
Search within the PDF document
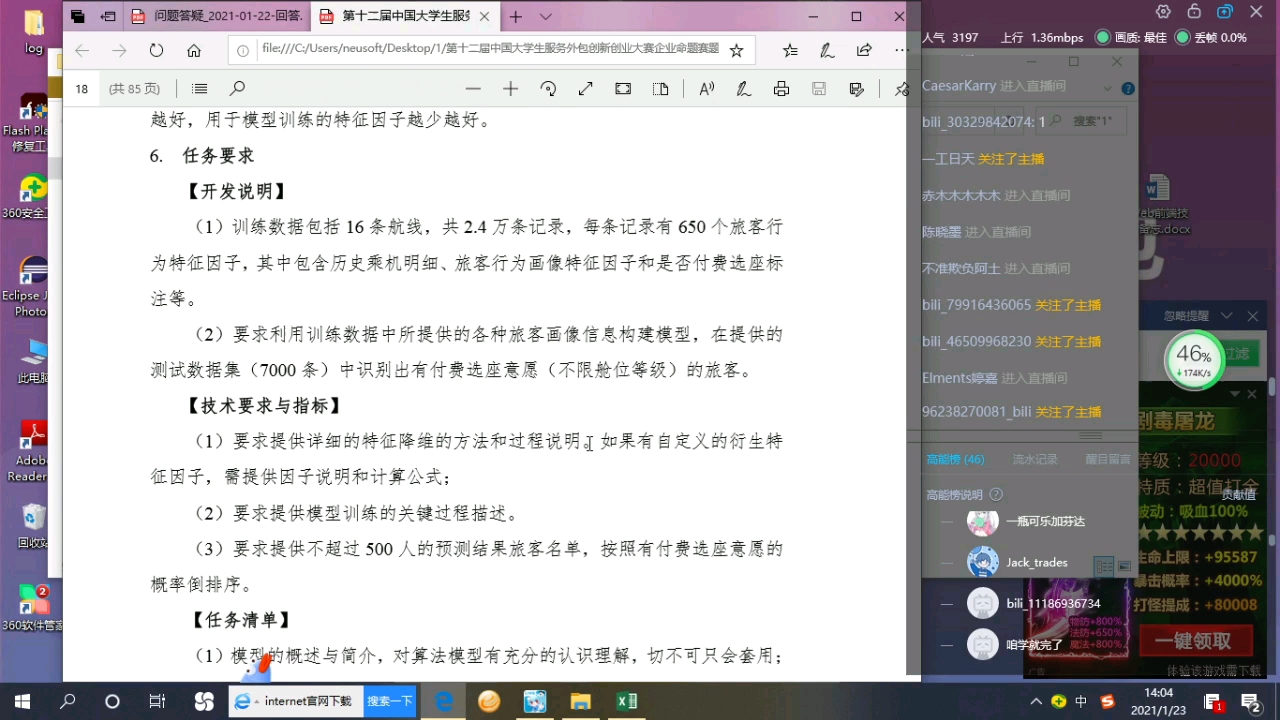(x=237, y=89)
